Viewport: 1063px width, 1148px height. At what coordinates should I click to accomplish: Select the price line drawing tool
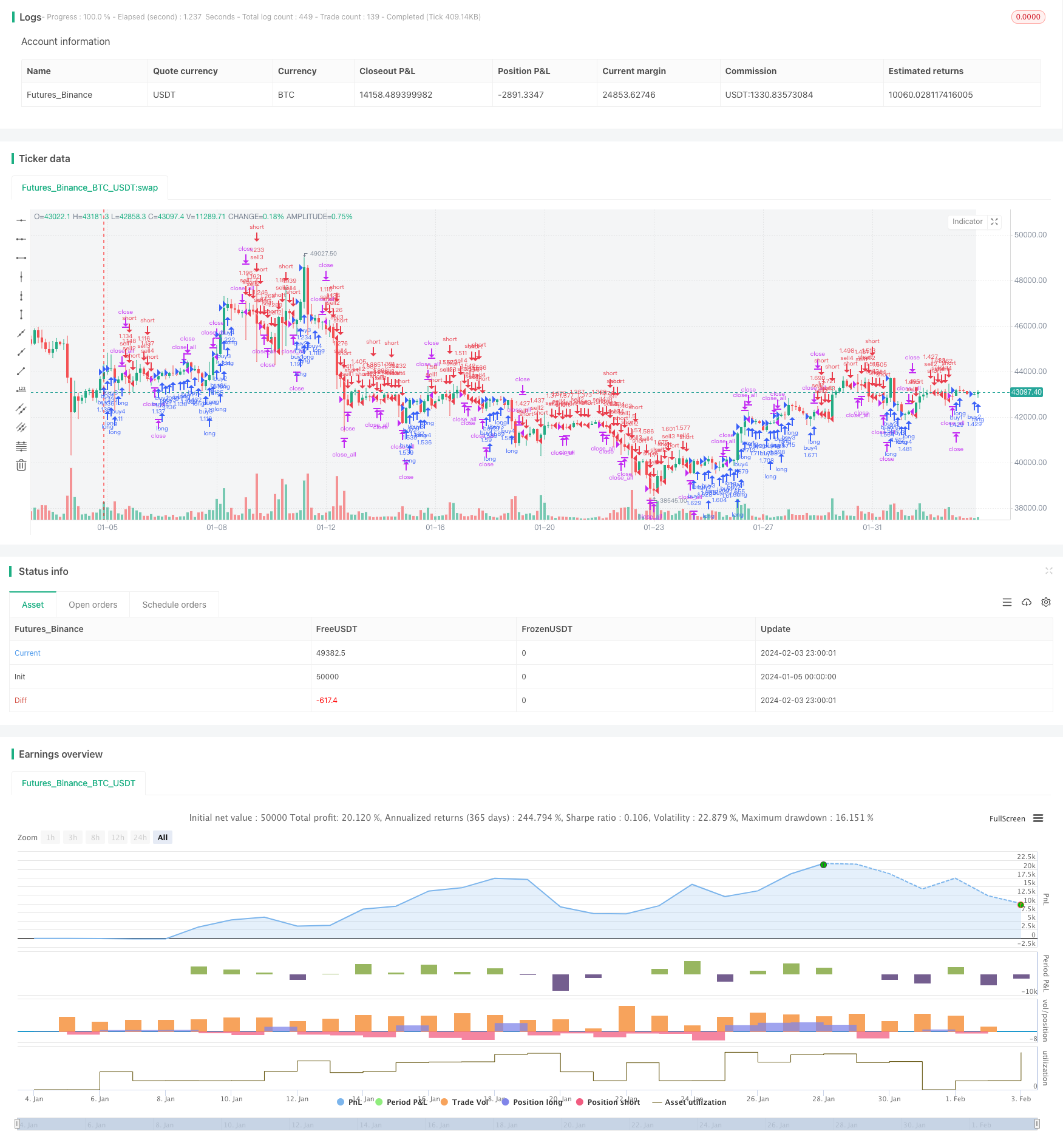point(21,389)
